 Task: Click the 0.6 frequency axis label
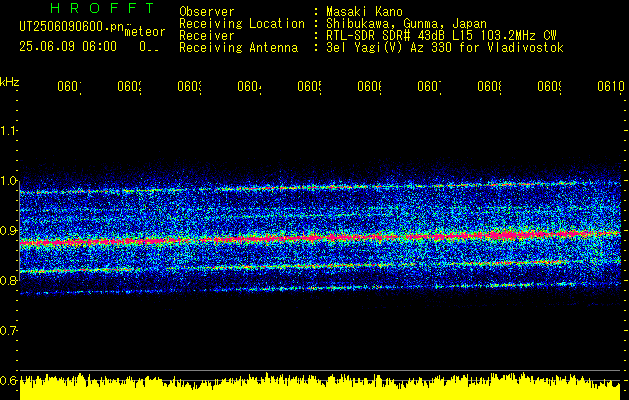point(8,380)
